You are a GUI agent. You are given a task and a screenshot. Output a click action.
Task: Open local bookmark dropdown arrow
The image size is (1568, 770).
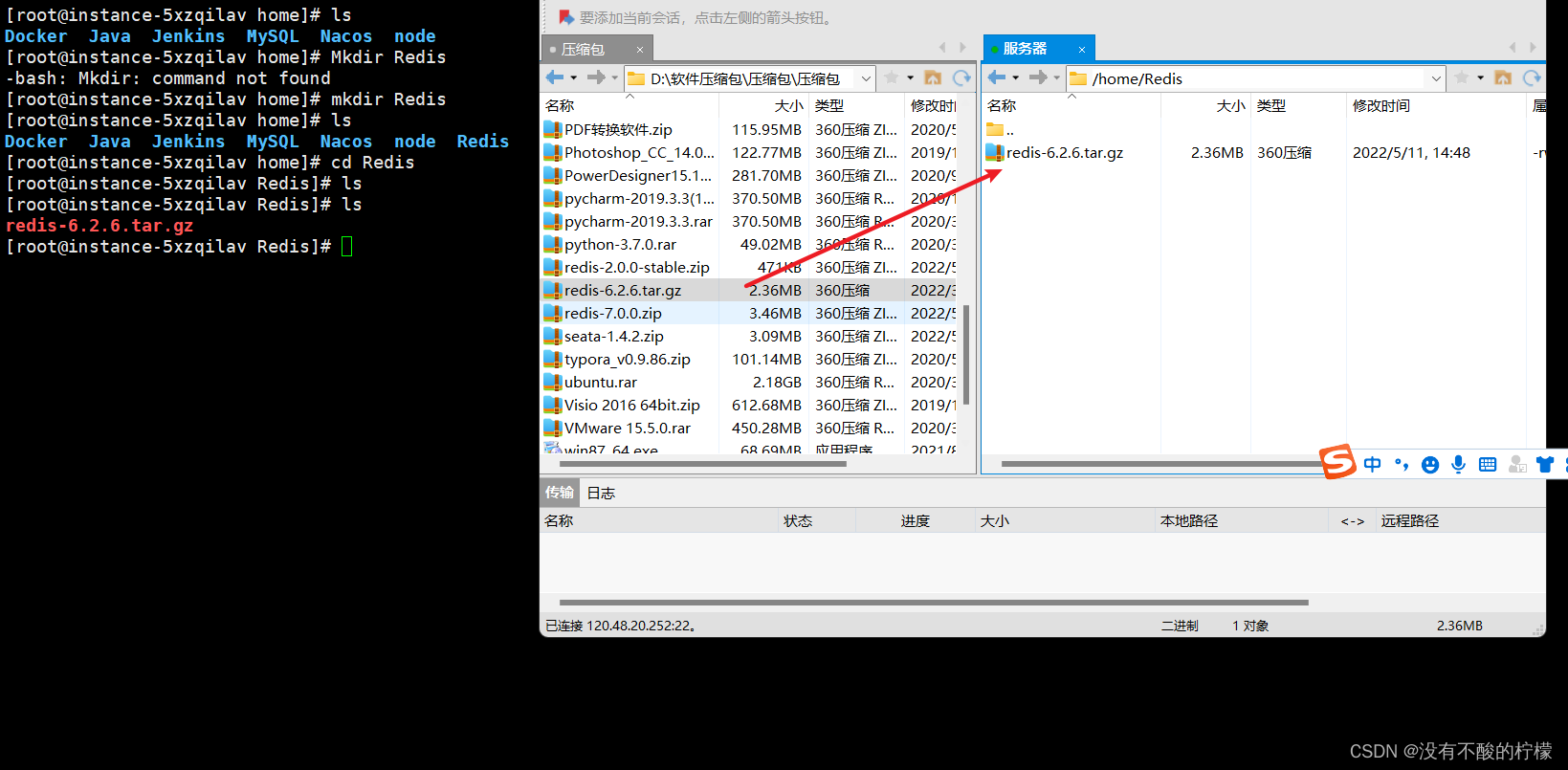[x=911, y=78]
